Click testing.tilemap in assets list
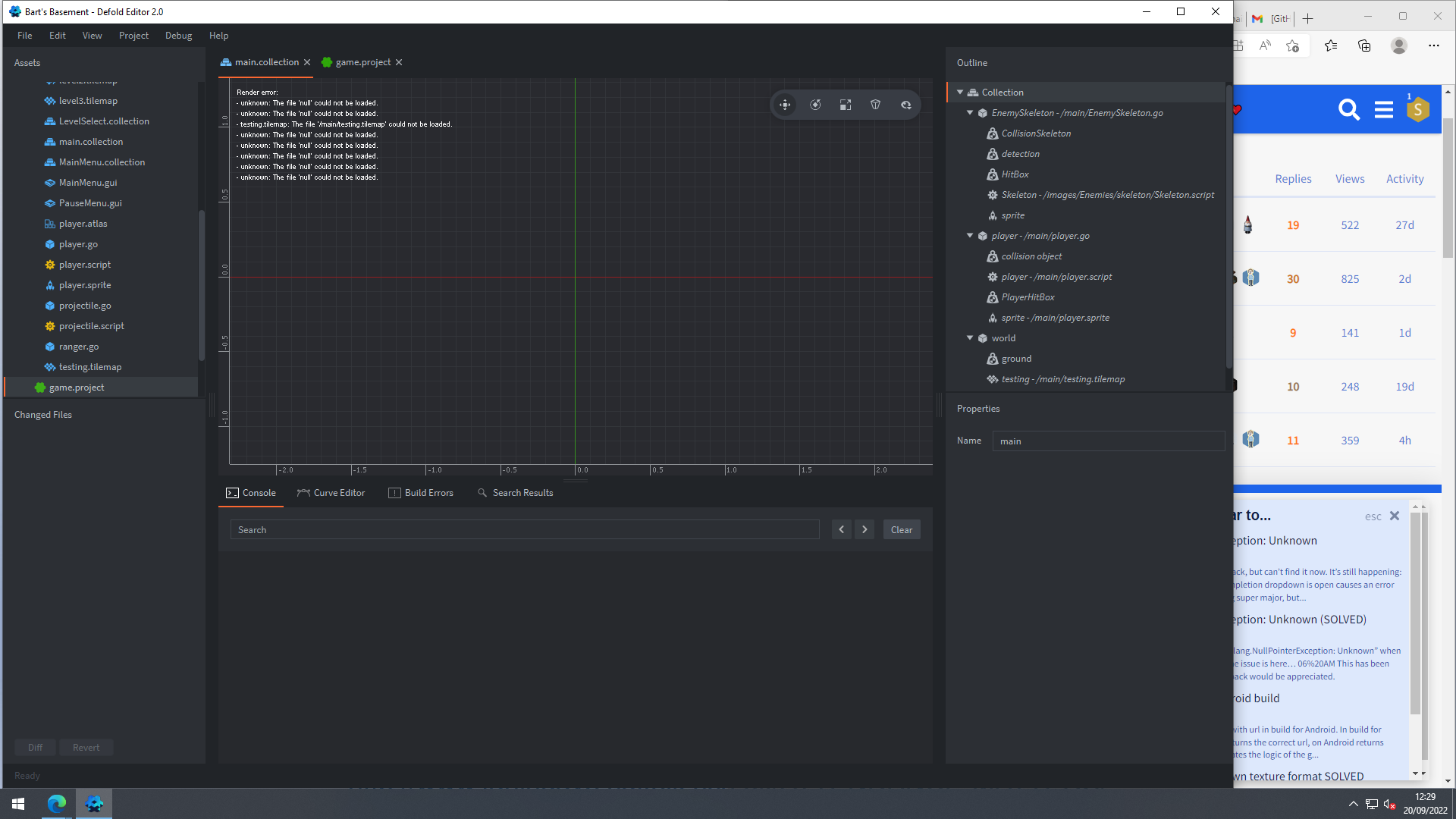The height and width of the screenshot is (819, 1456). 90,366
